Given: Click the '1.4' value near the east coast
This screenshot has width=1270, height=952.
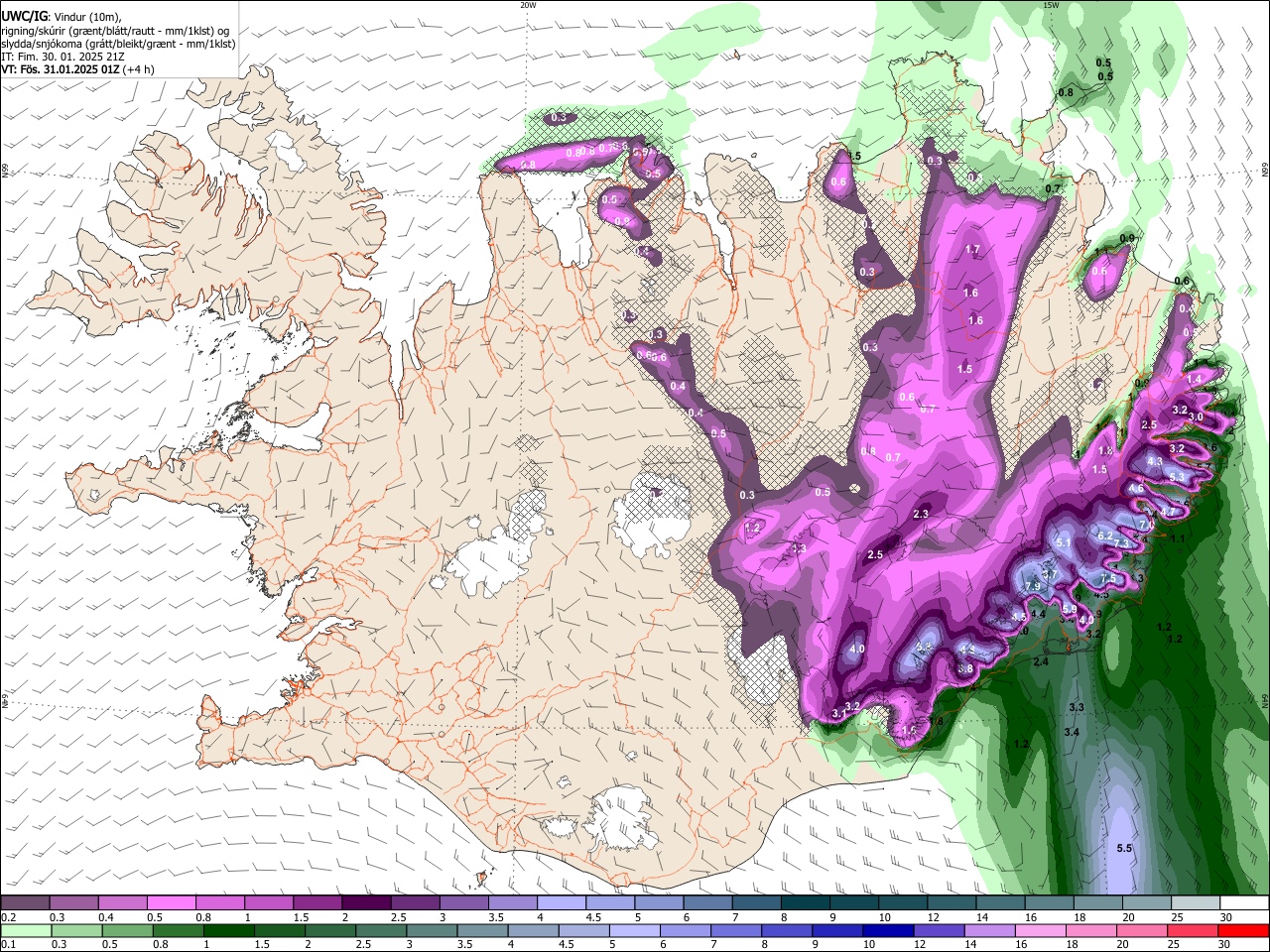Looking at the screenshot, I should pos(1195,379).
